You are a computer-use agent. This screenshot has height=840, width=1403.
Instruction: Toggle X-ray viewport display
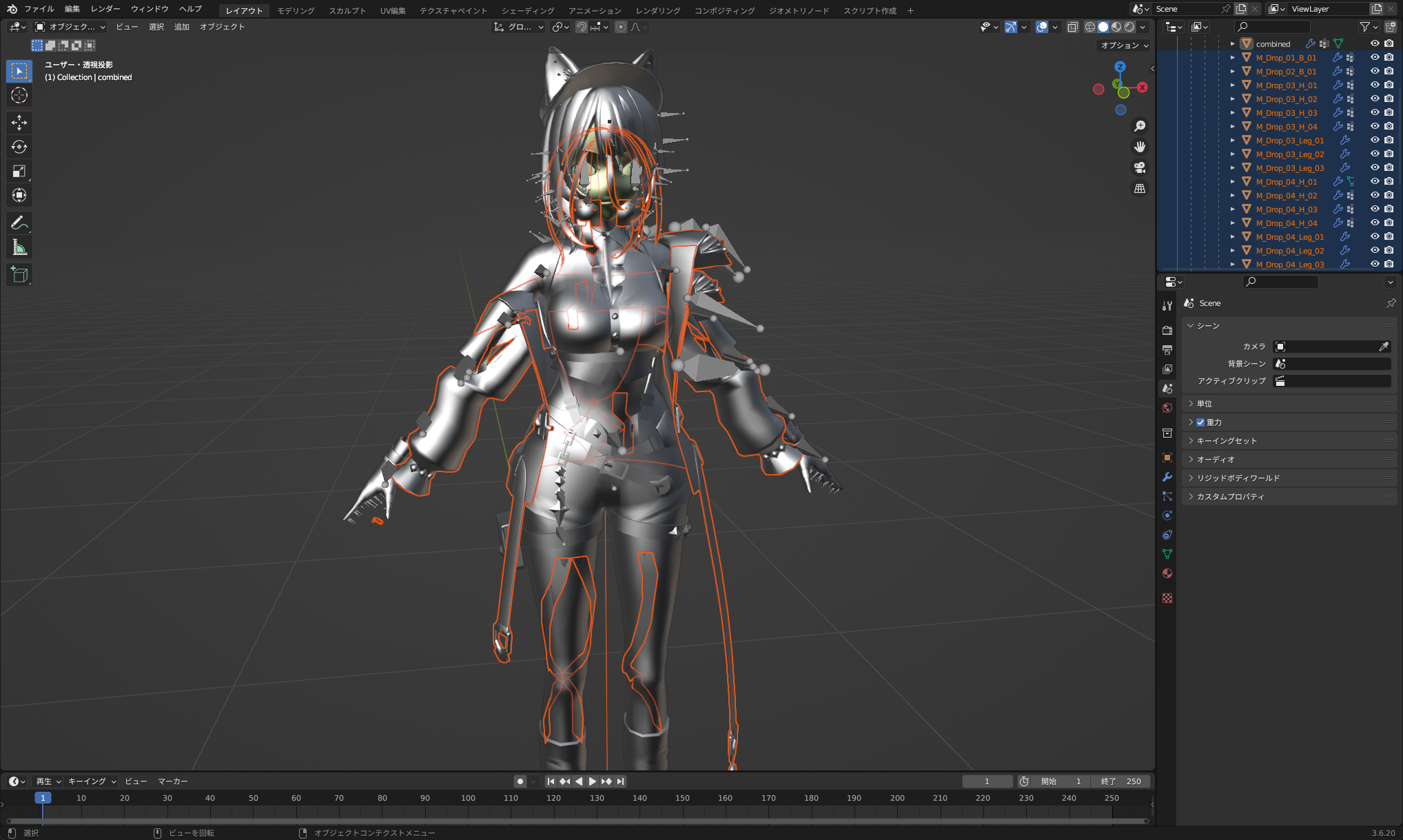click(1072, 27)
